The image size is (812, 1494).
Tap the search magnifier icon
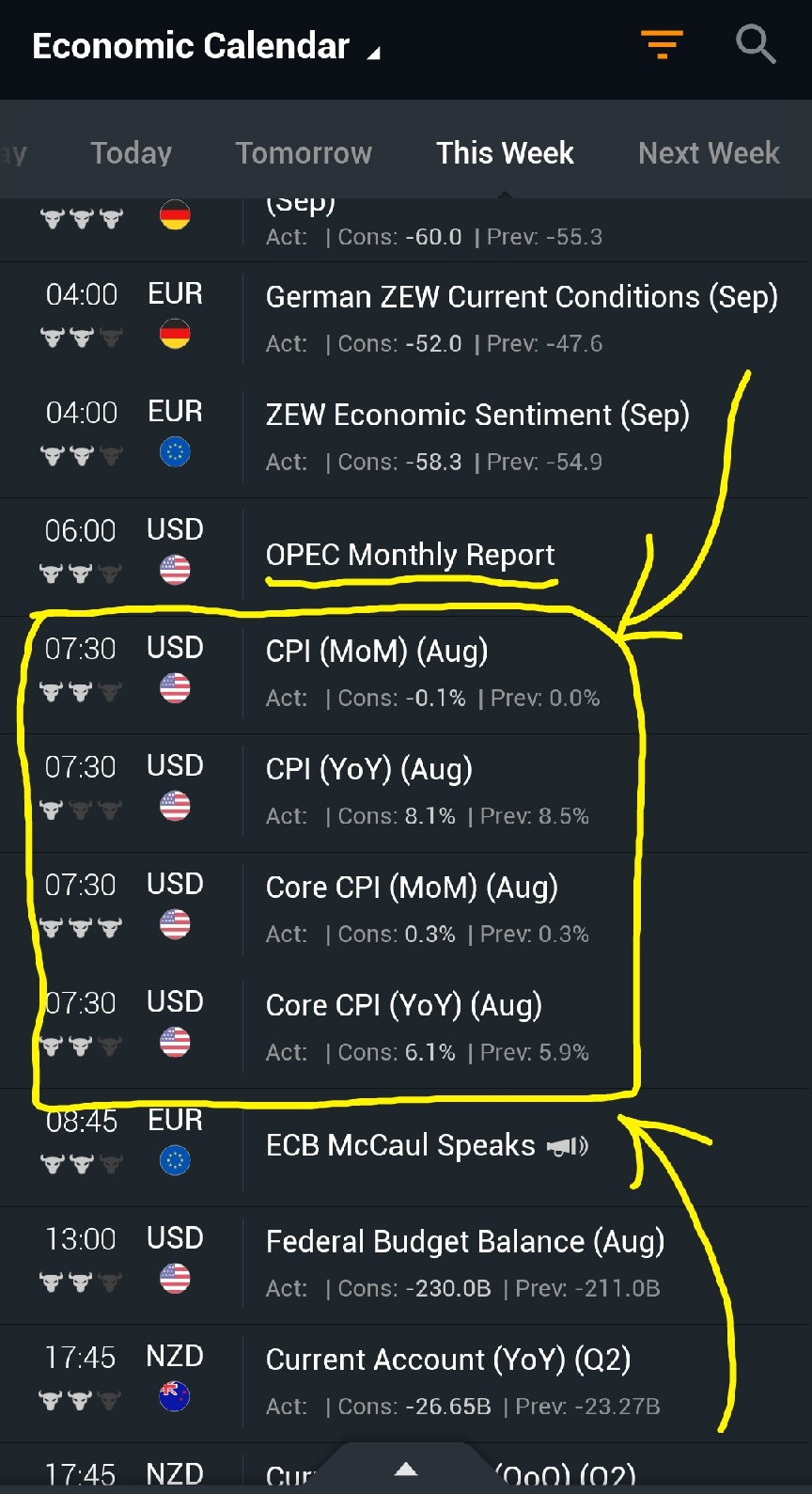coord(755,44)
